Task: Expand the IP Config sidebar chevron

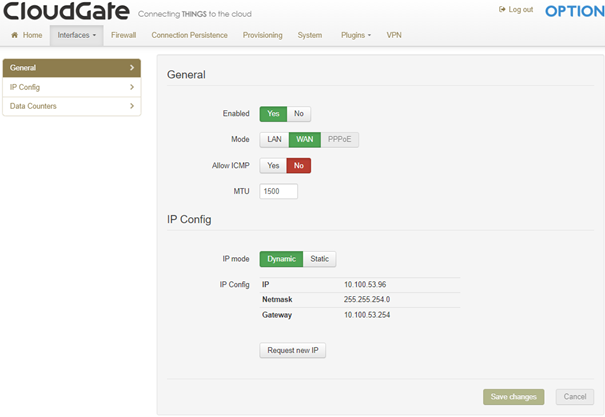Action: (x=132, y=87)
